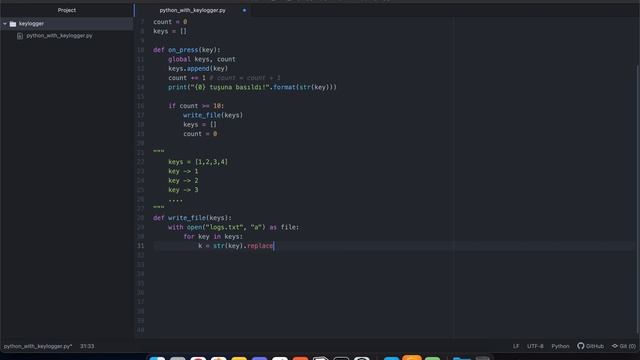Click the file icon beside python_with_keylogger.py in tree
The width and height of the screenshot is (640, 360).
20,36
